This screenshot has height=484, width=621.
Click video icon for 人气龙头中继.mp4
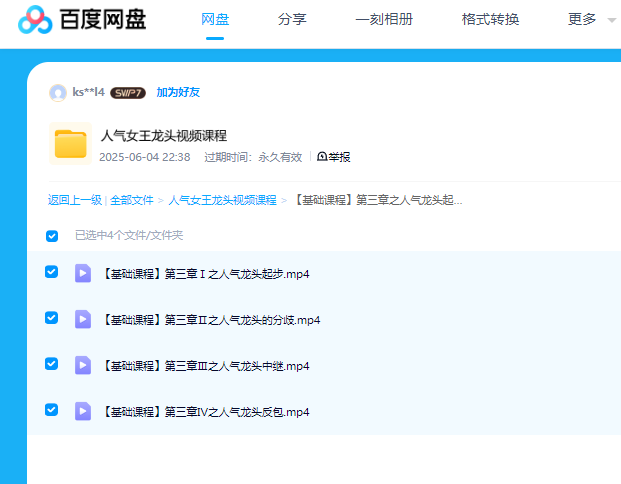[x=83, y=365]
